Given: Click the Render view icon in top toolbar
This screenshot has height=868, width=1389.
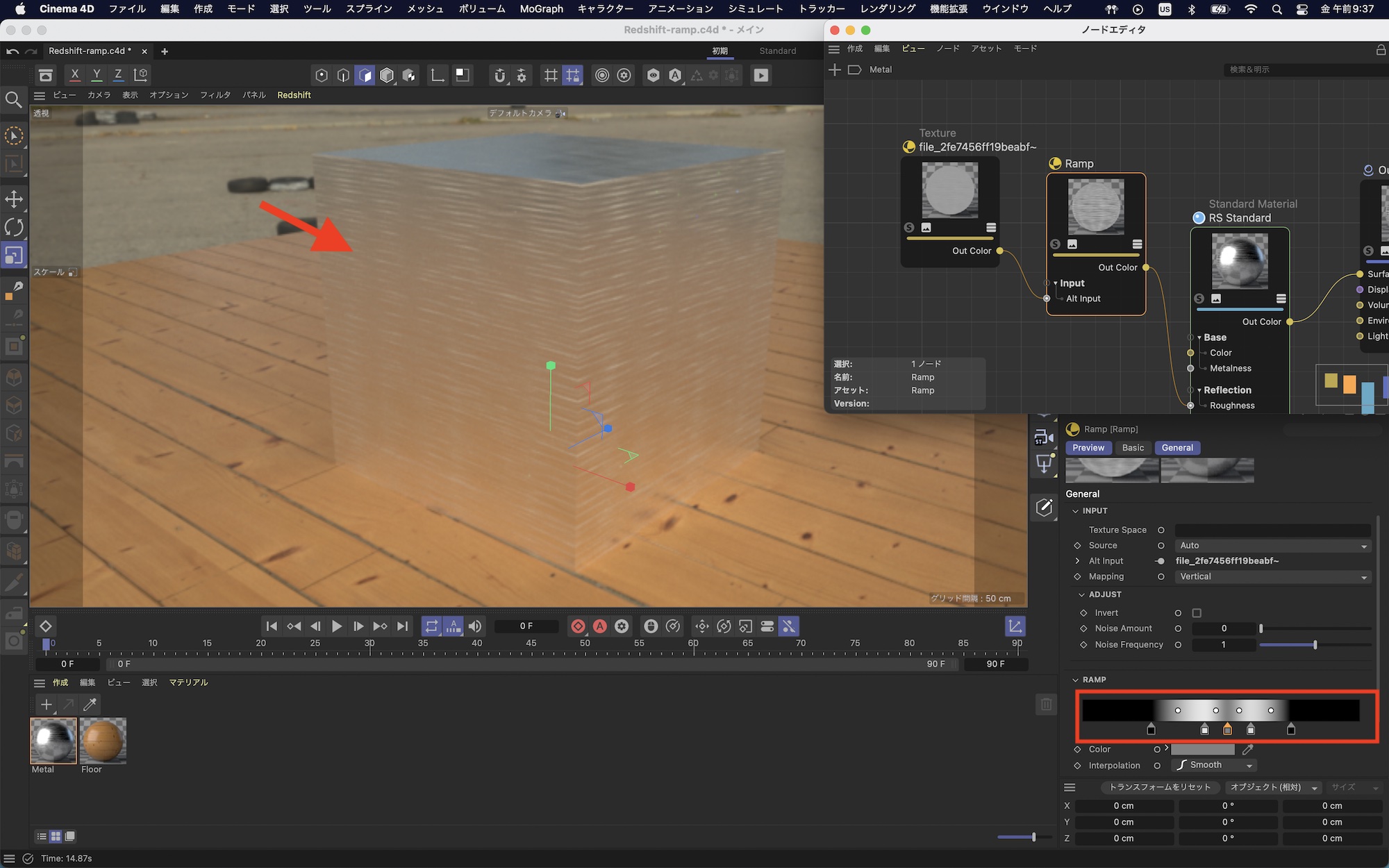Looking at the screenshot, I should [x=761, y=75].
